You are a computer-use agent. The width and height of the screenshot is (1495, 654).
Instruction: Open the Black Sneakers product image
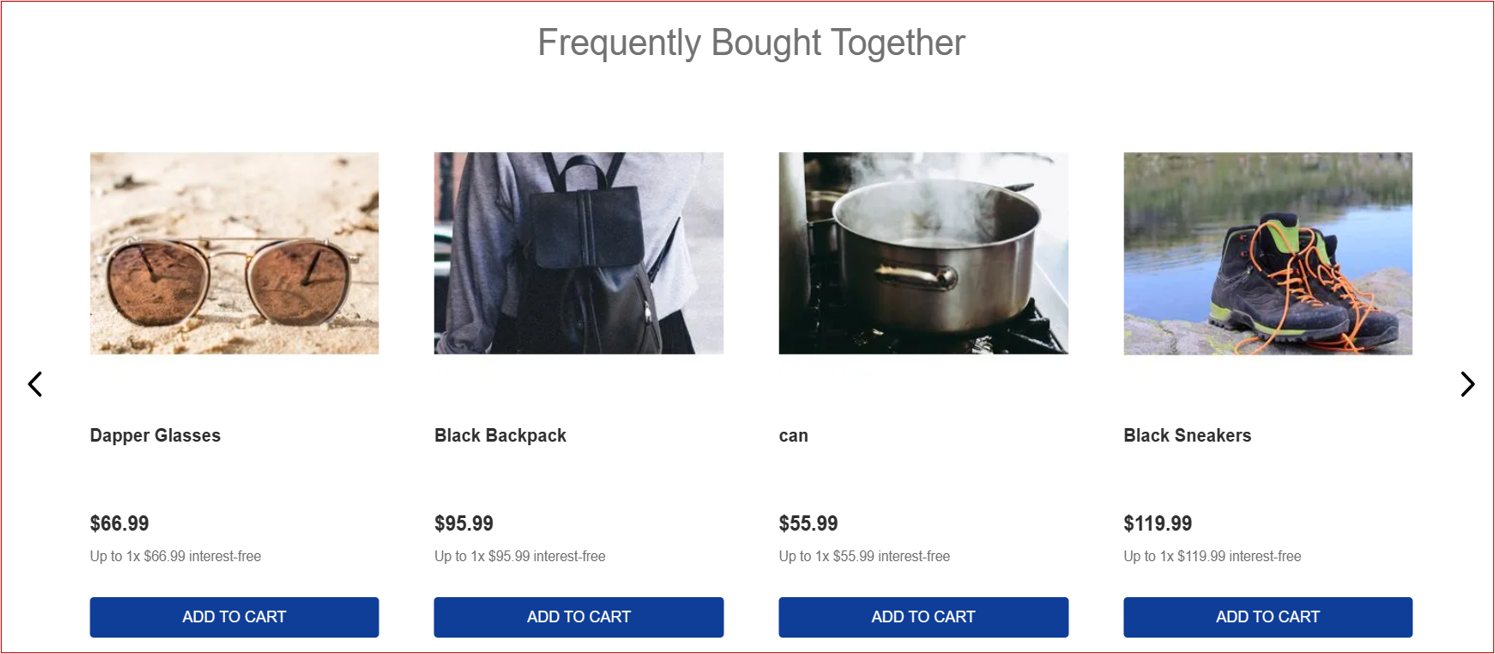click(1267, 253)
